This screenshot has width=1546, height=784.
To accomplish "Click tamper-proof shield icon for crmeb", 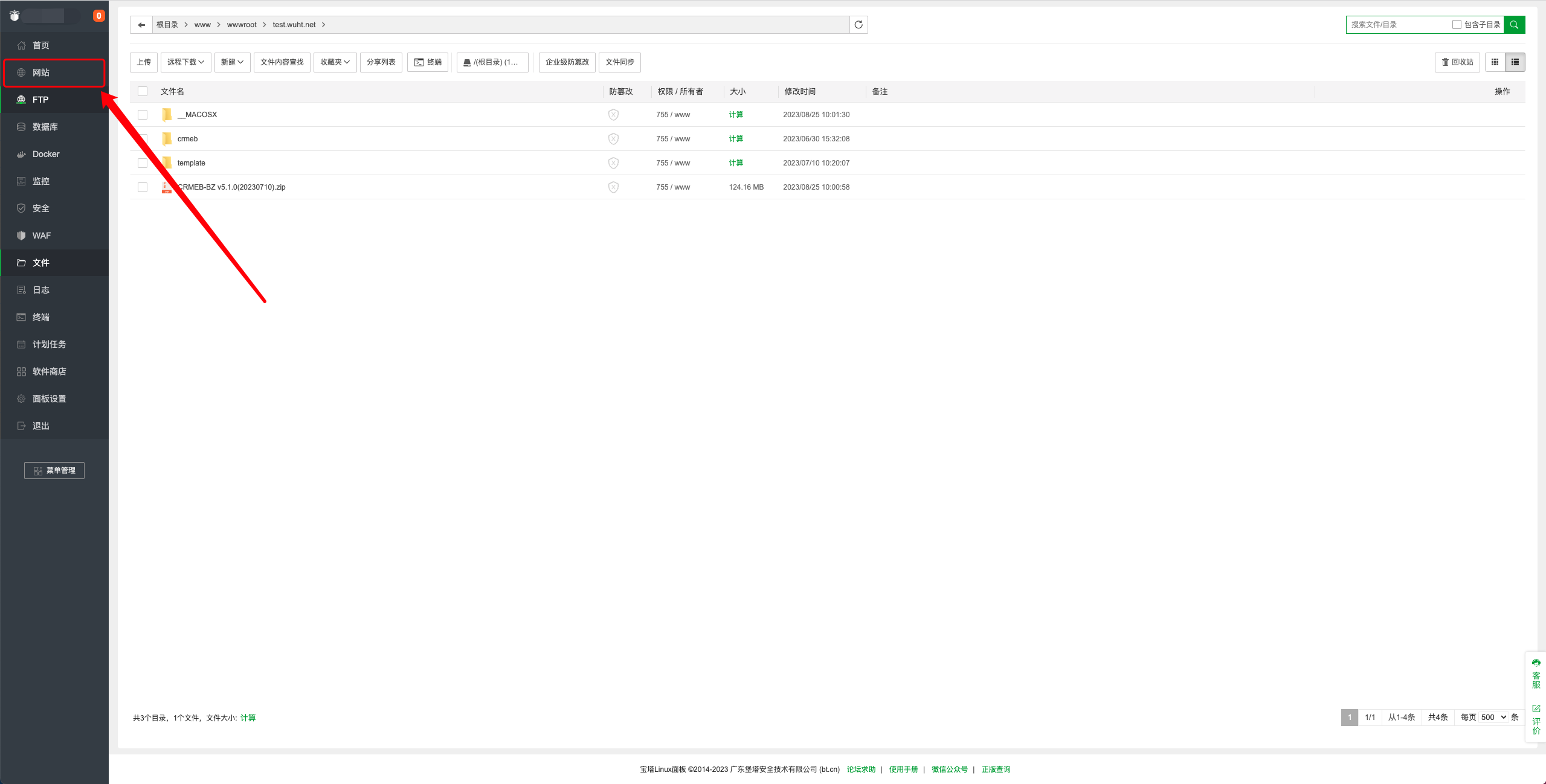I will click(613, 139).
